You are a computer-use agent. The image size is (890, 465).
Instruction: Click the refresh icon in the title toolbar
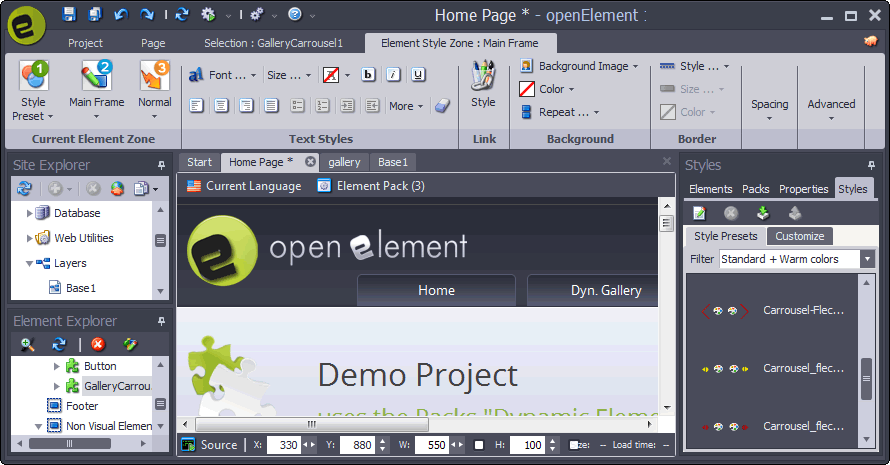tap(182, 14)
